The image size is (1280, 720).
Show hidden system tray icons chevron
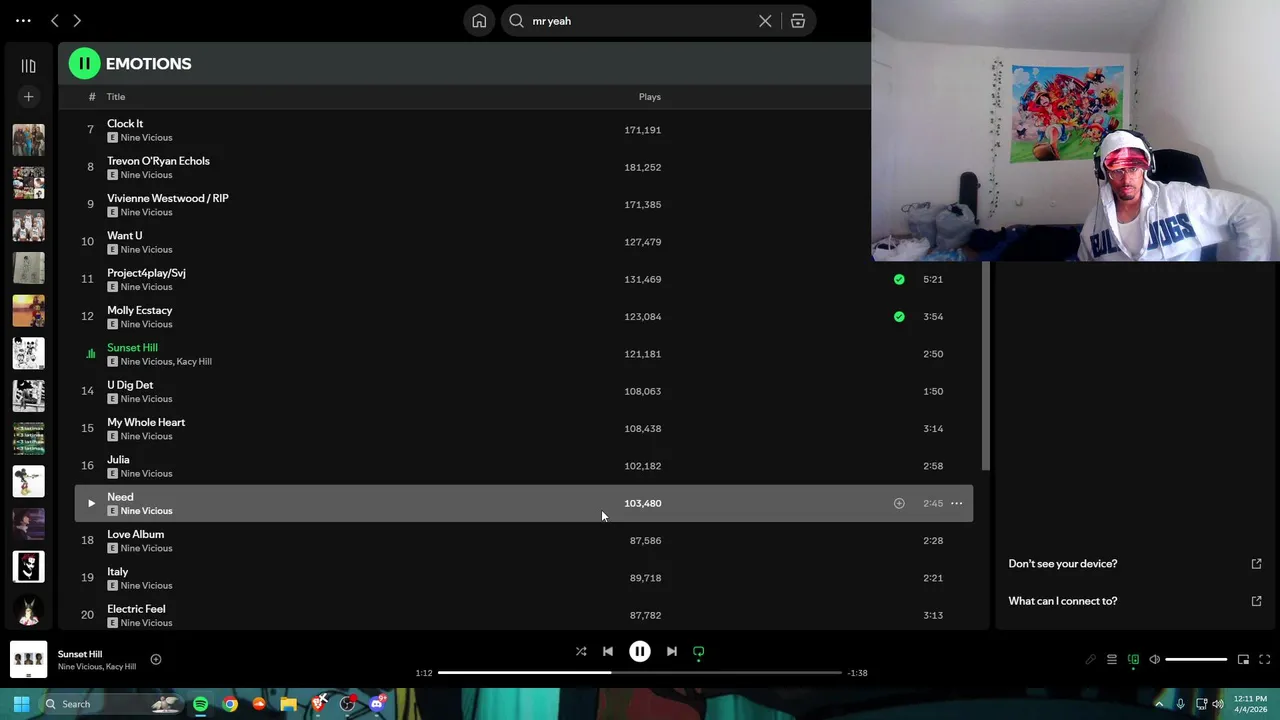(x=1159, y=704)
